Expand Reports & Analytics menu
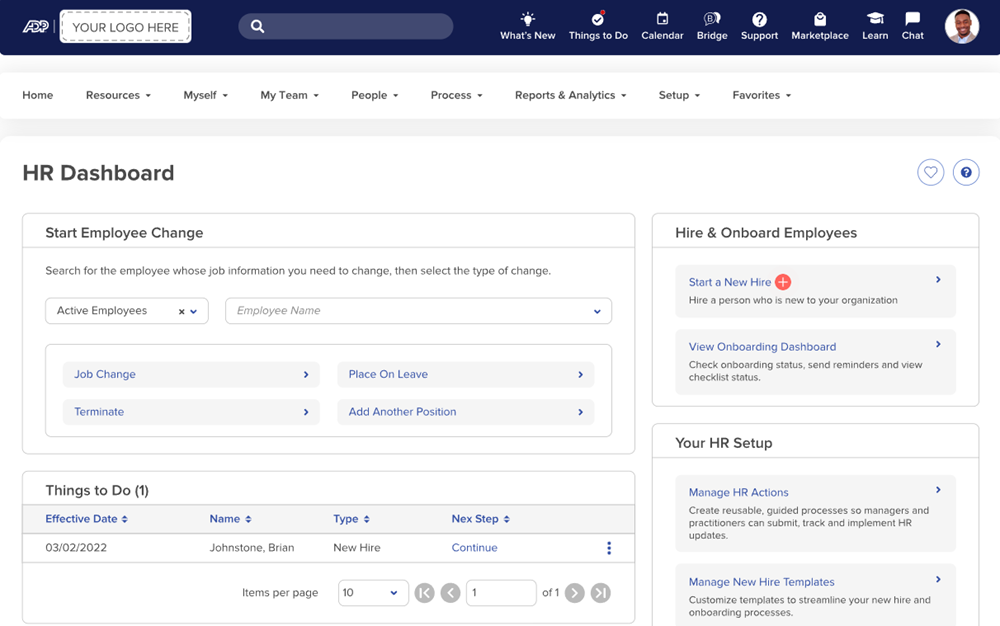The image size is (1000, 626). (x=570, y=95)
